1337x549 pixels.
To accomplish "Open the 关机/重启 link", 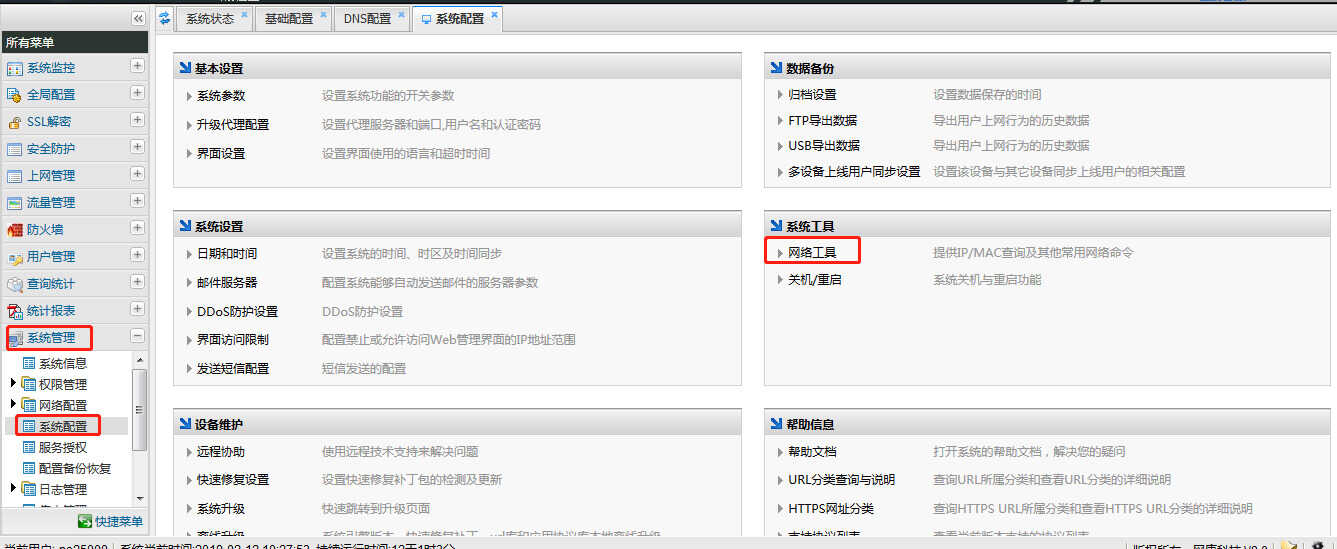I will pos(814,280).
